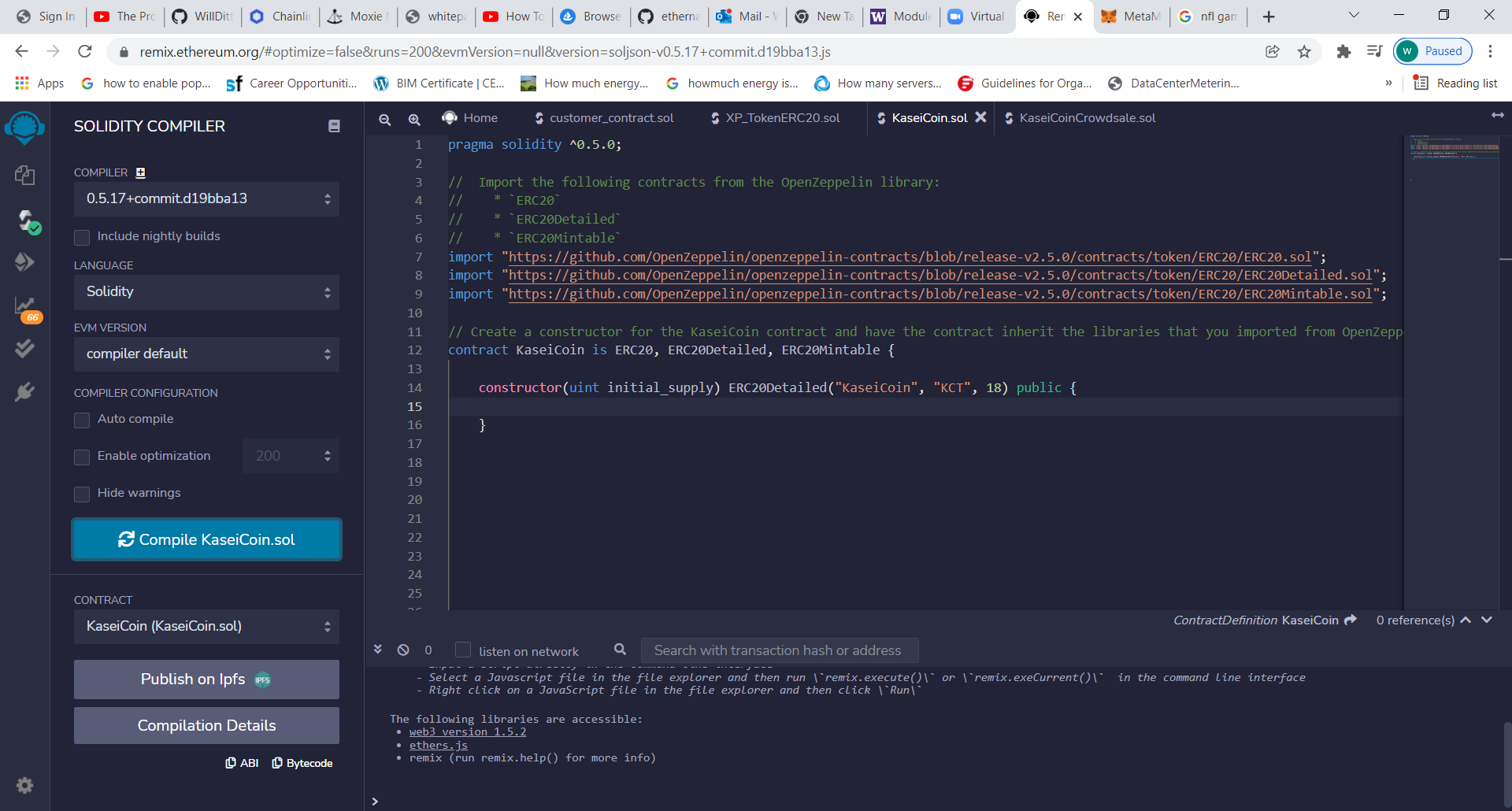Image resolution: width=1512 pixels, height=811 pixels.
Task: Enable Include nightly builds checkbox
Action: pos(82,237)
